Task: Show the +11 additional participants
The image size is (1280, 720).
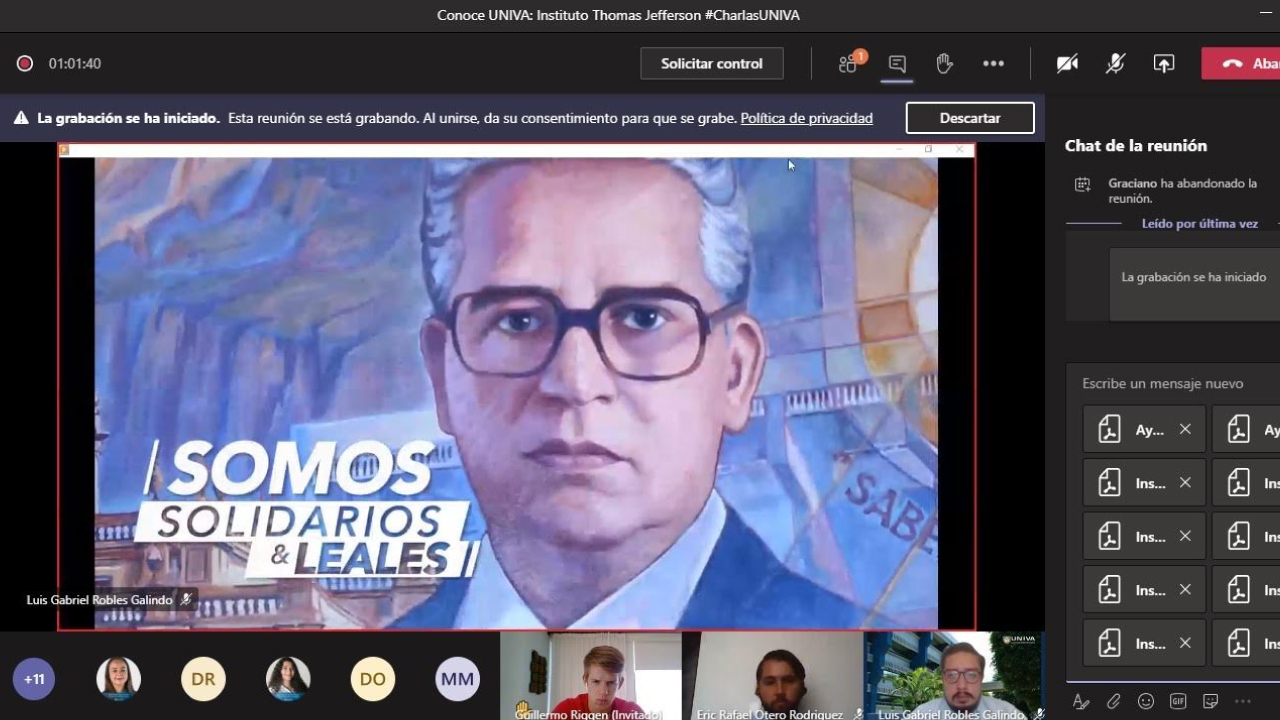Action: click(35, 679)
